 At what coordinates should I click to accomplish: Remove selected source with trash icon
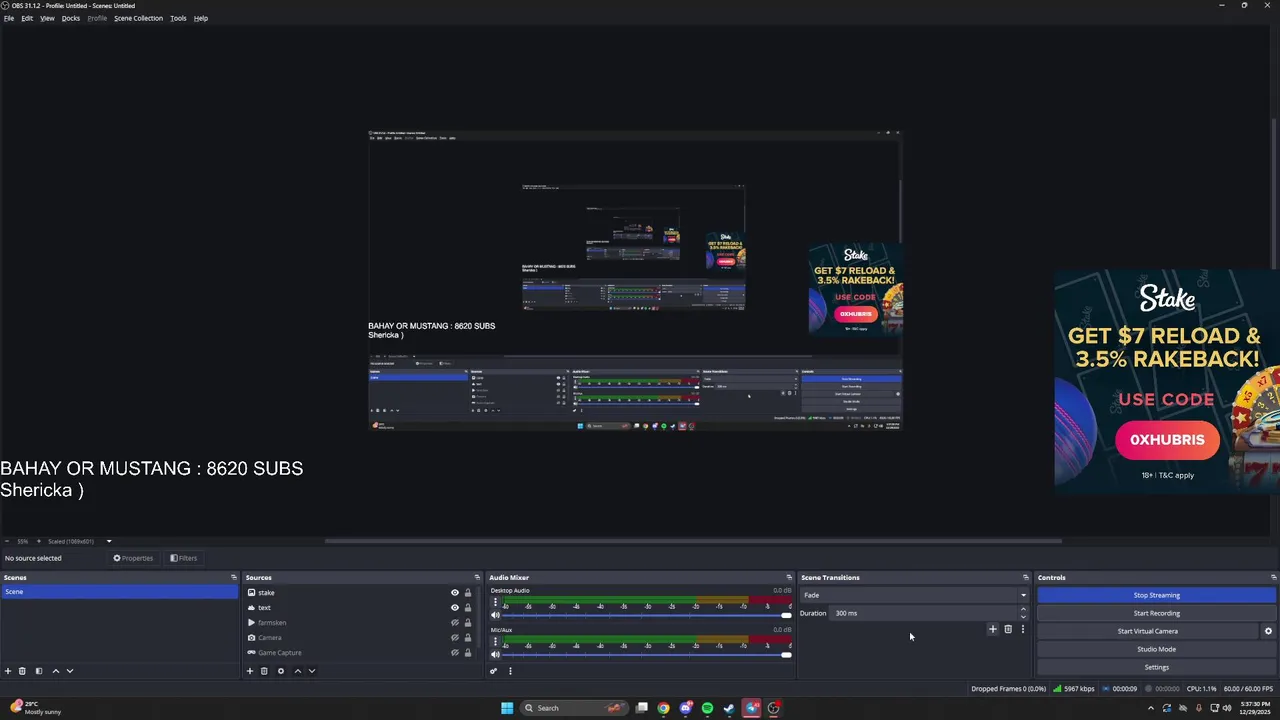click(264, 671)
